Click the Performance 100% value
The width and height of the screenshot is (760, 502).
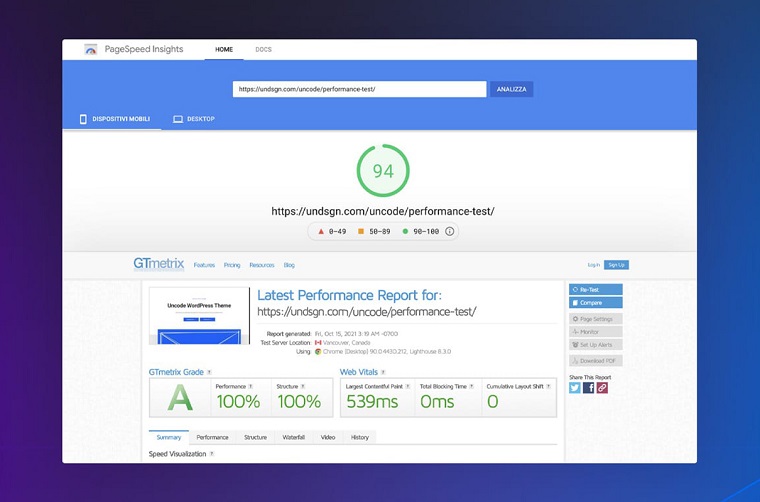(238, 402)
